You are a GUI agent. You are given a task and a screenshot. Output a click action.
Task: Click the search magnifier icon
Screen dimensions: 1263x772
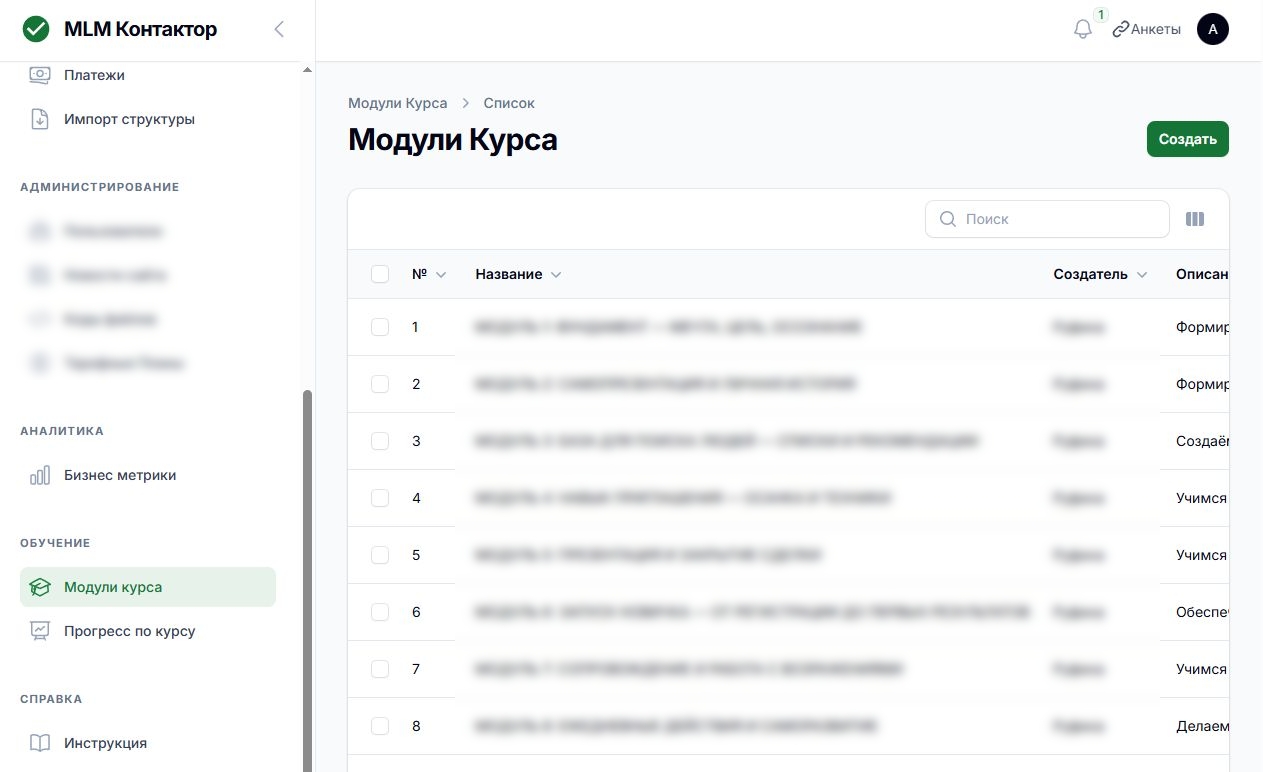point(948,219)
